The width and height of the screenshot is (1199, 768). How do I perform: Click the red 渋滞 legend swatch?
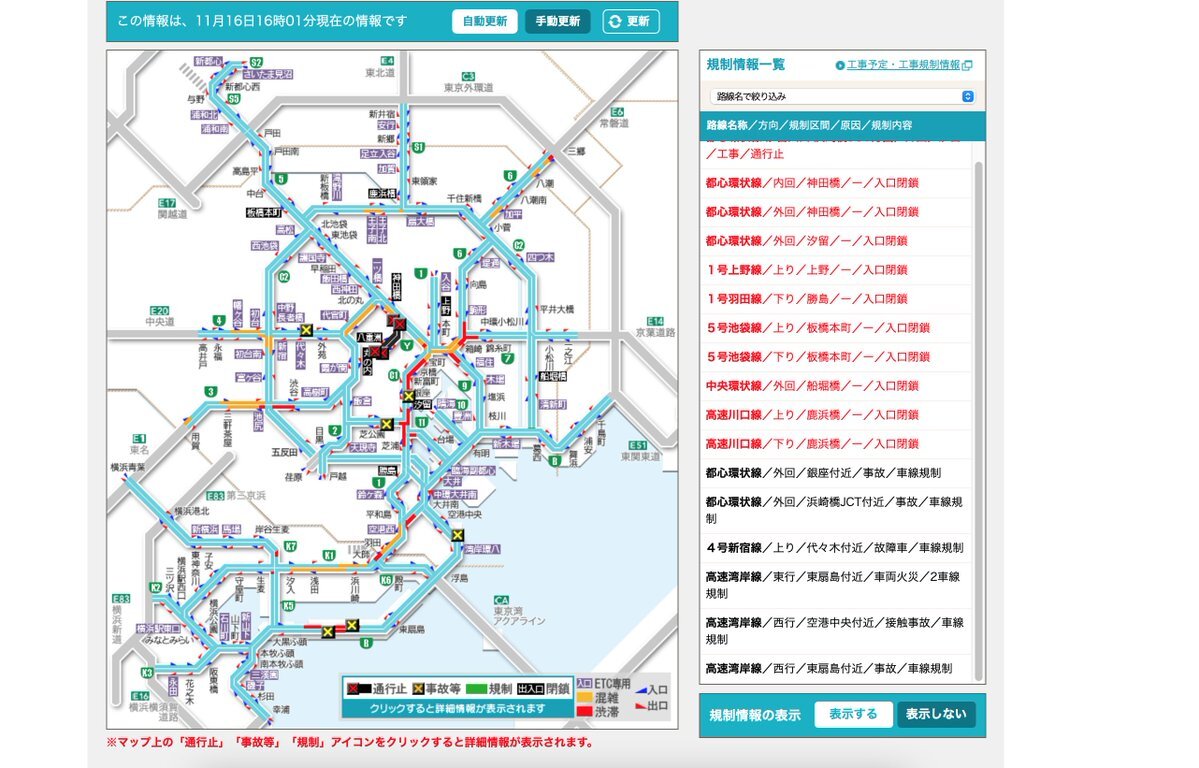[584, 711]
